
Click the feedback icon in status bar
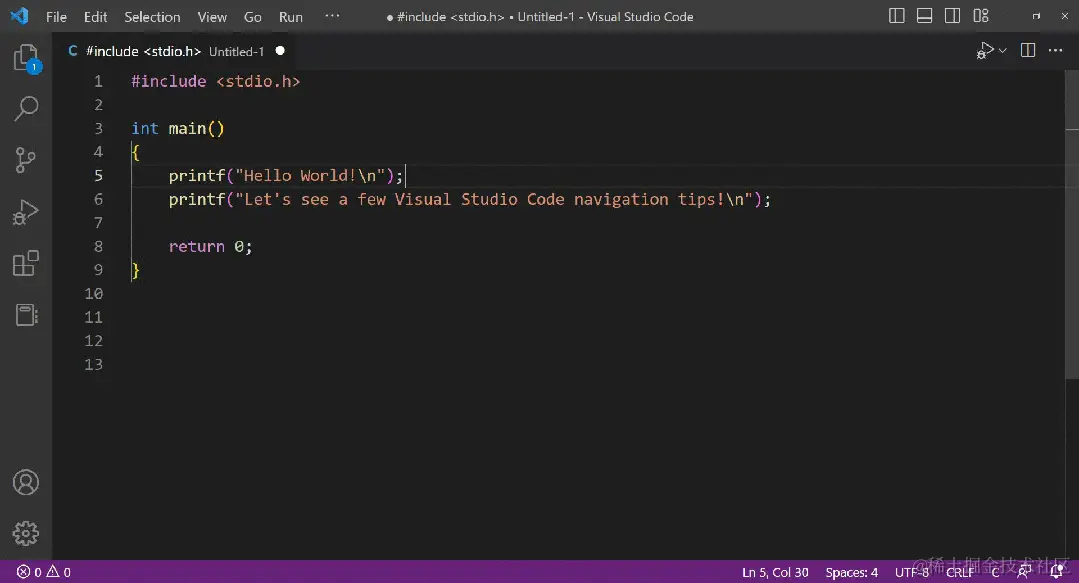[x=1025, y=572]
